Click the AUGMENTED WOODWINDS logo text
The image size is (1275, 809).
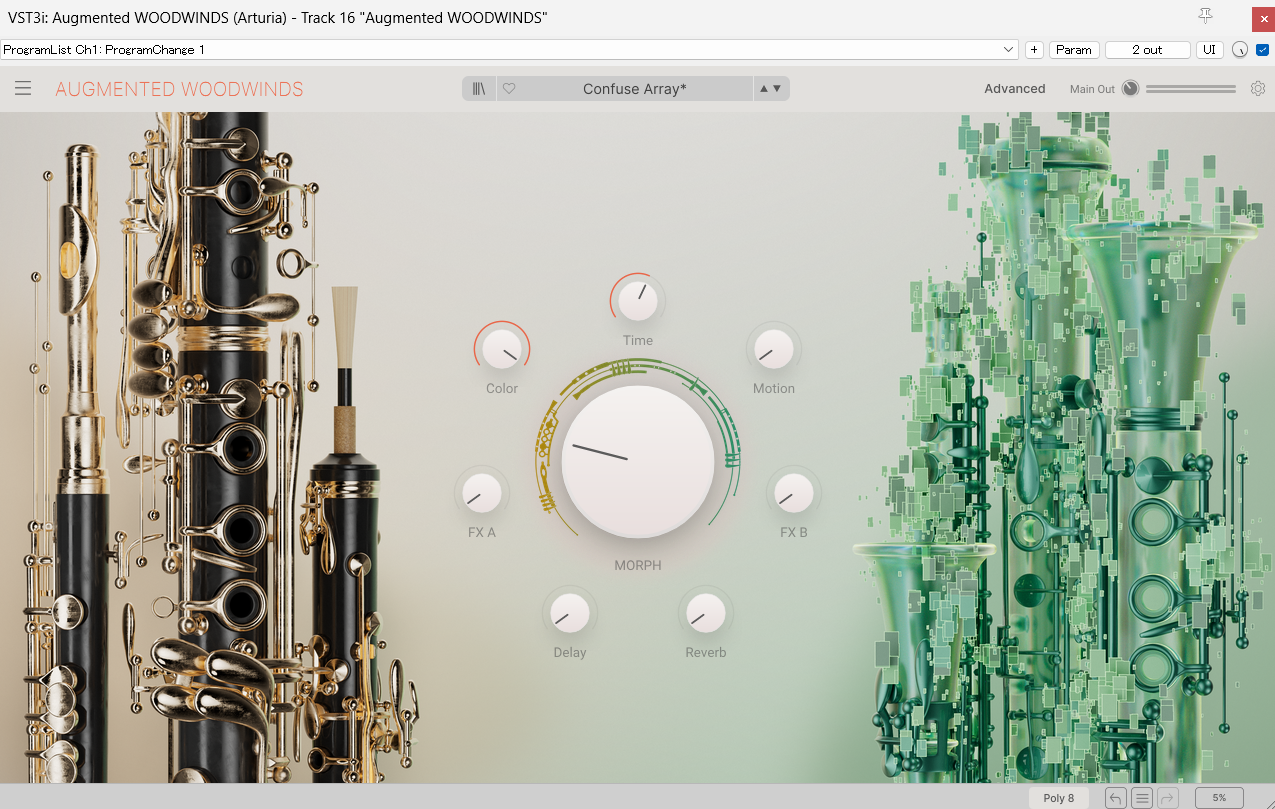click(179, 89)
